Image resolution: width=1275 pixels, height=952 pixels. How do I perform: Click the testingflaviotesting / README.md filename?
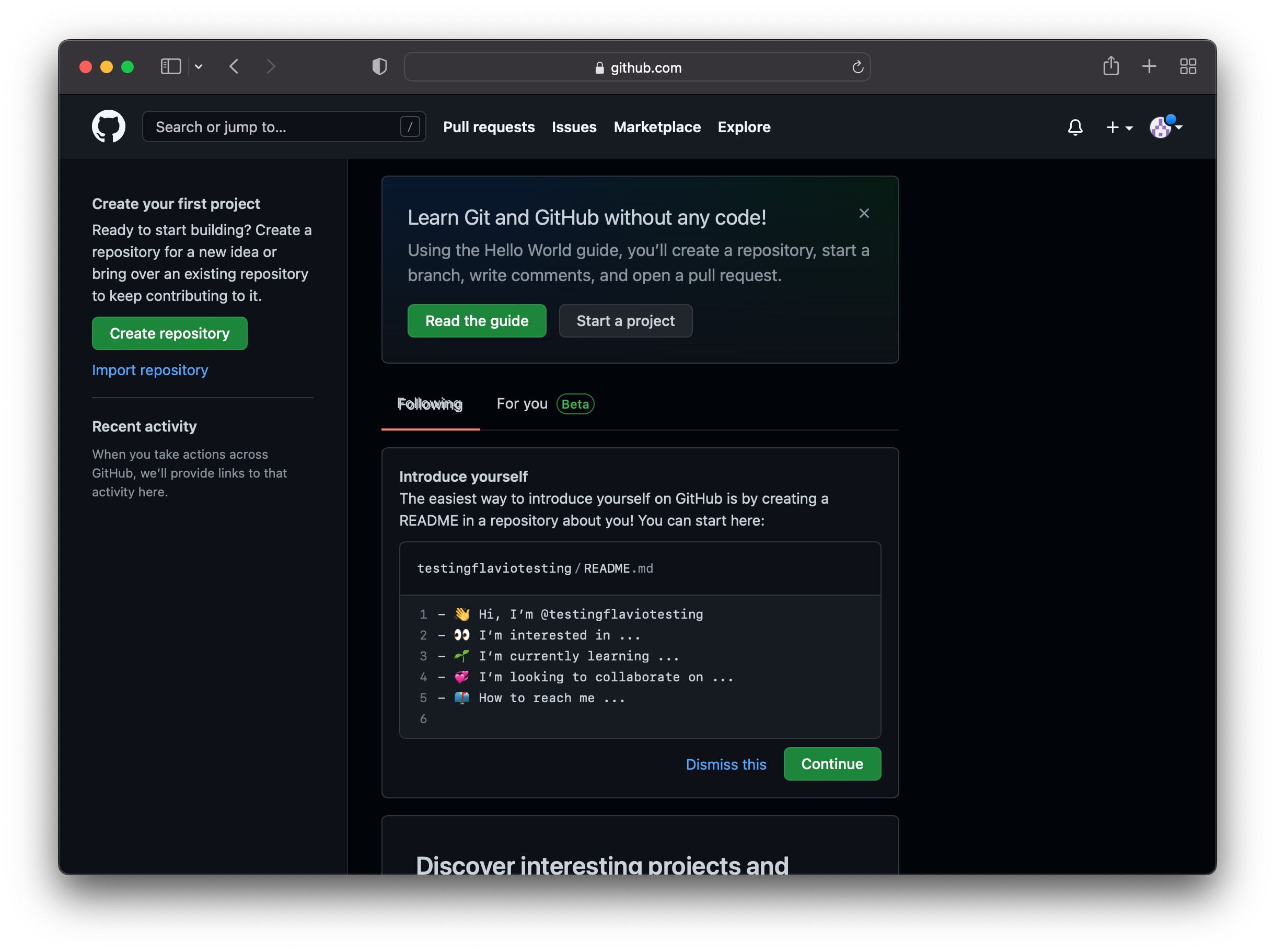[535, 568]
